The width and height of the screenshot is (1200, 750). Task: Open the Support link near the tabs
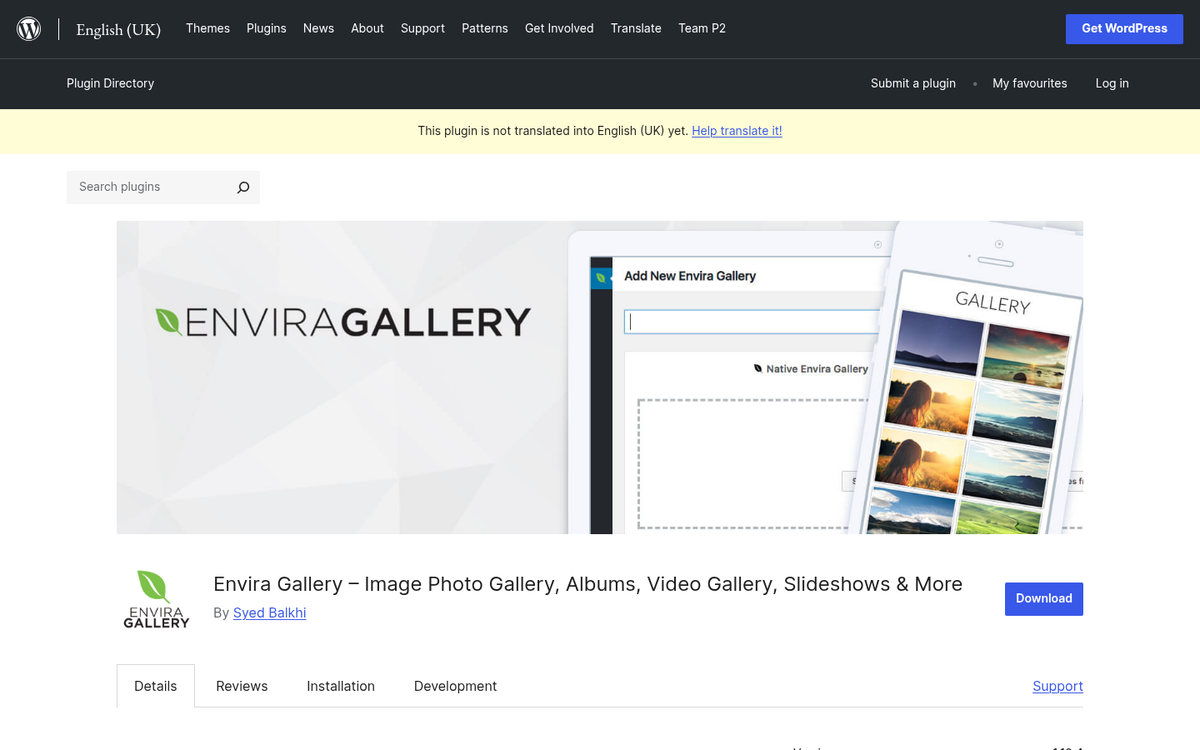[1057, 686]
